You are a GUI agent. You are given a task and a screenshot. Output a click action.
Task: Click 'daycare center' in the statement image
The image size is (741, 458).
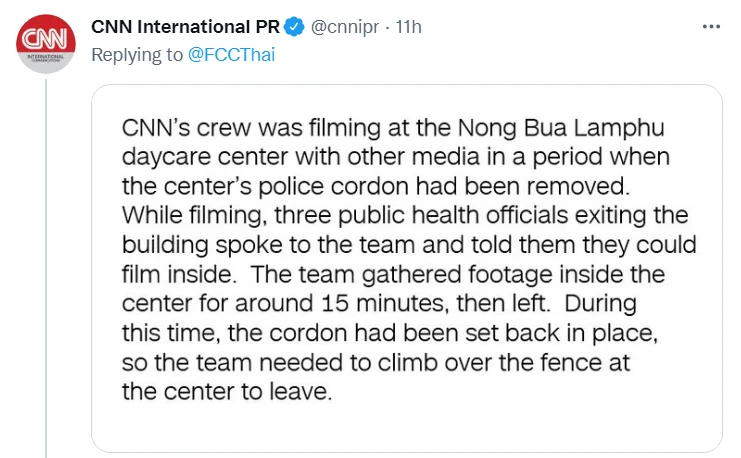205,157
